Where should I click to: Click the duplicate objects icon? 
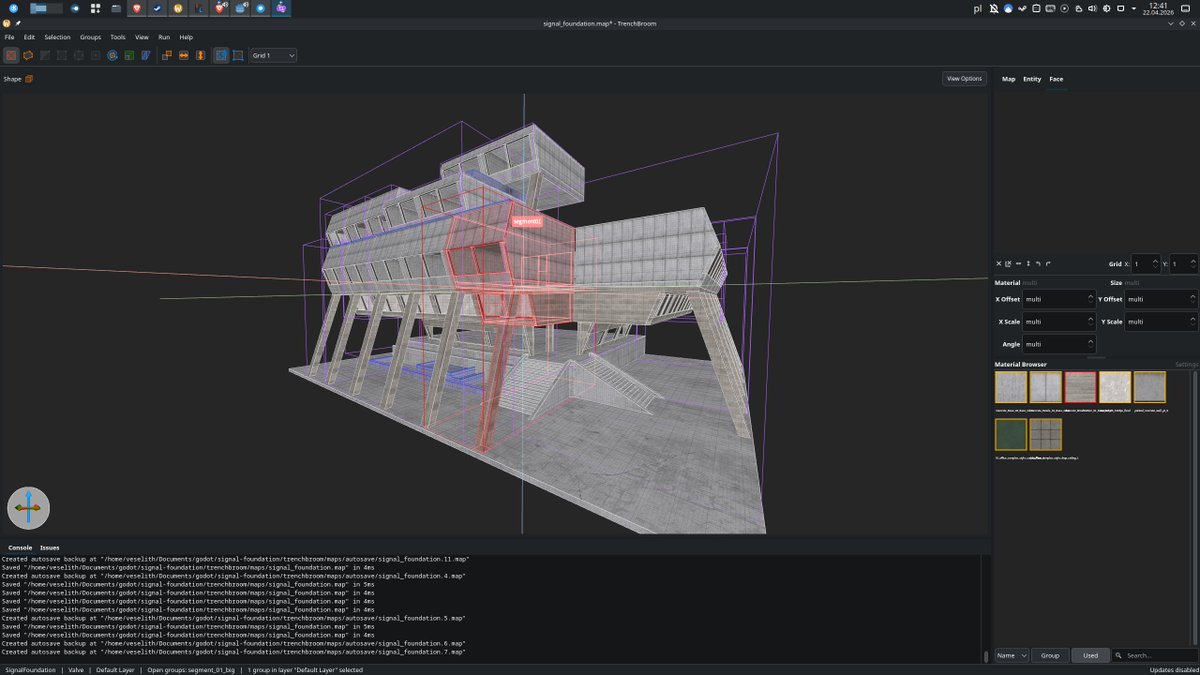[167, 55]
